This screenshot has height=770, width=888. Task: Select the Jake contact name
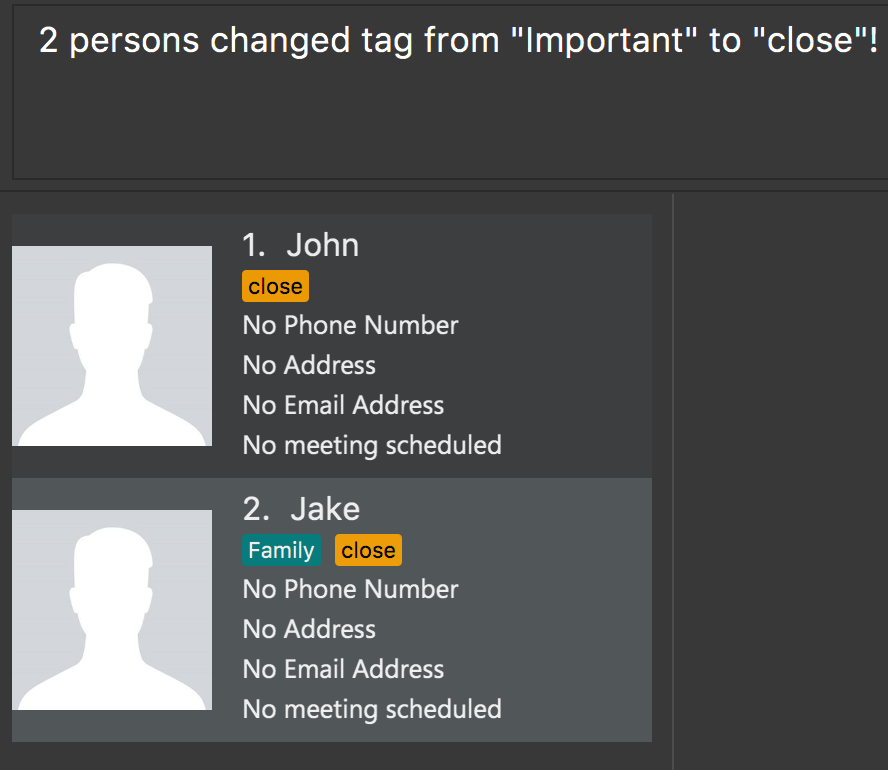pyautogui.click(x=325, y=509)
